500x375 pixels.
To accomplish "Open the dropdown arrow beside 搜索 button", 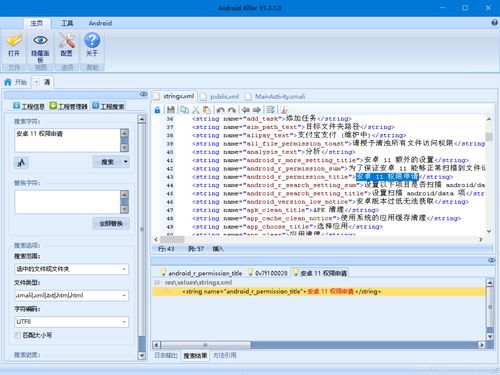I will 126,162.
